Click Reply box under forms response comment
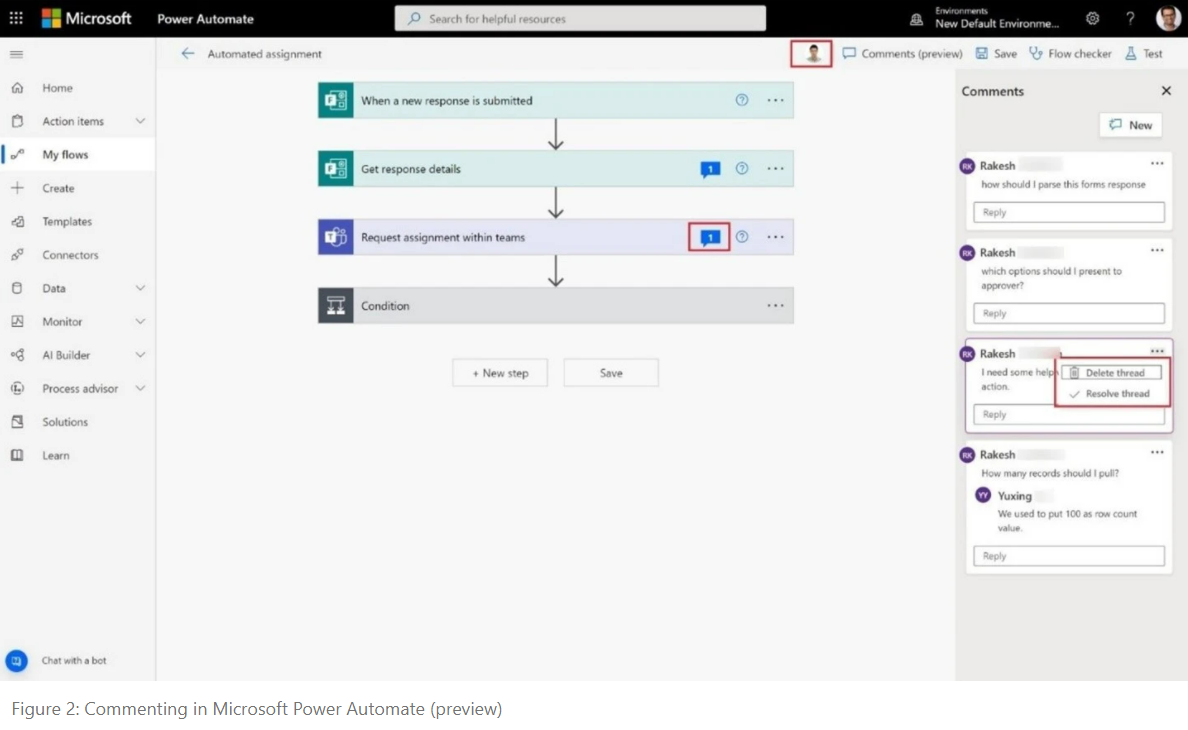The image size is (1188, 730). (x=1068, y=212)
